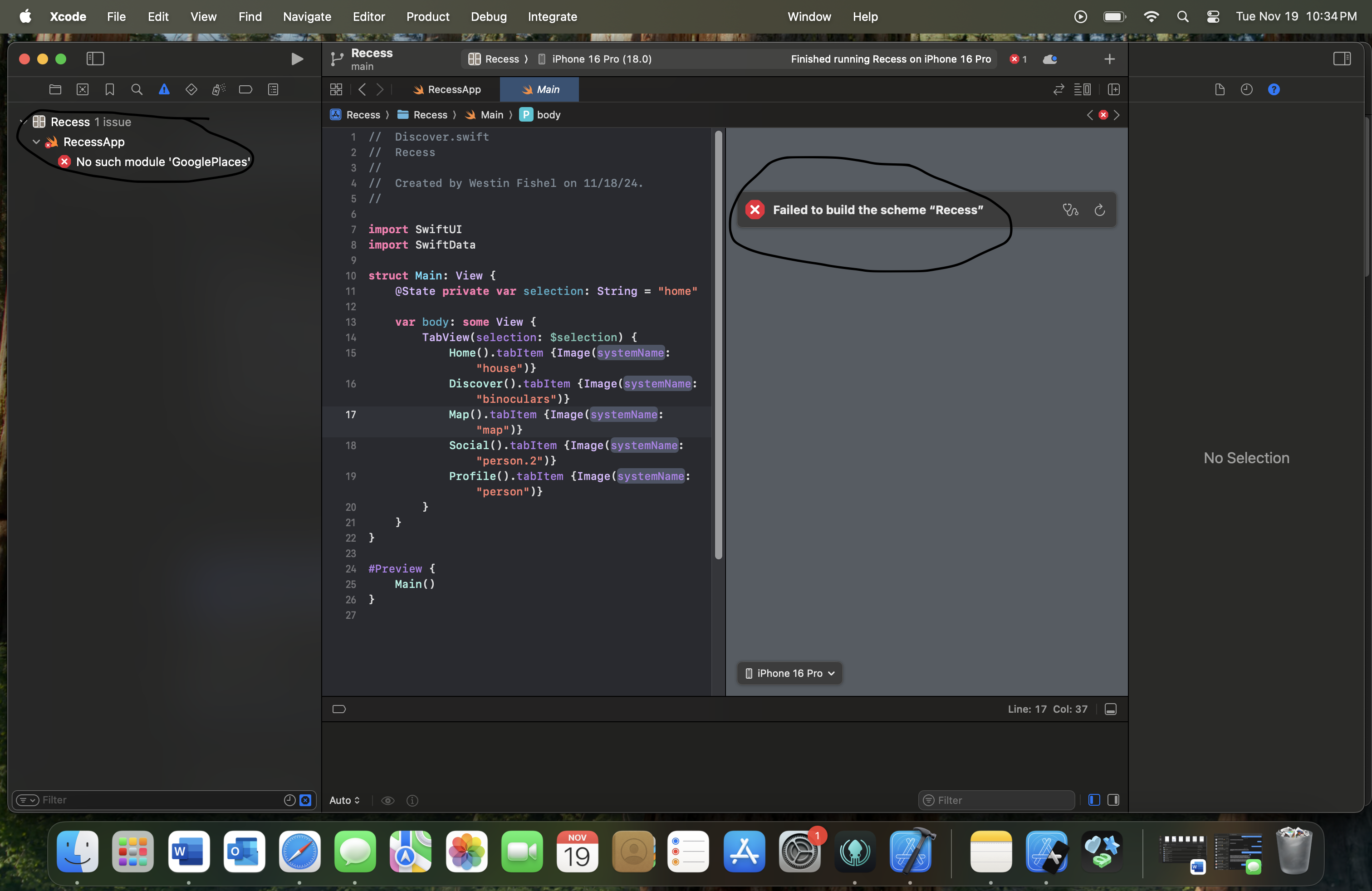Screen dimensions: 1372x891
Task: Open Control Center in the menu bar
Action: pos(1213,16)
